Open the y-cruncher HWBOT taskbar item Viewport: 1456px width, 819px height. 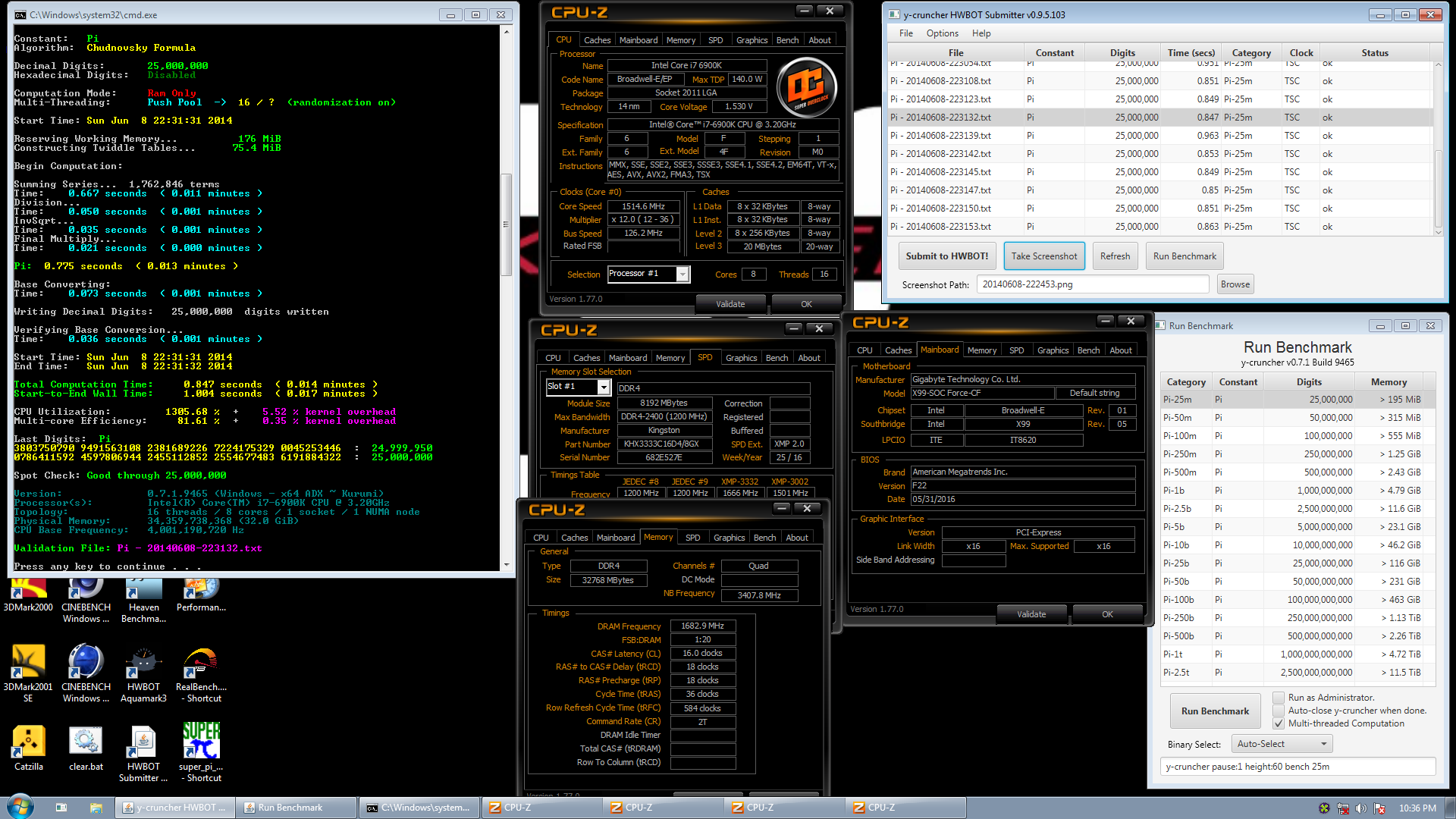point(175,808)
